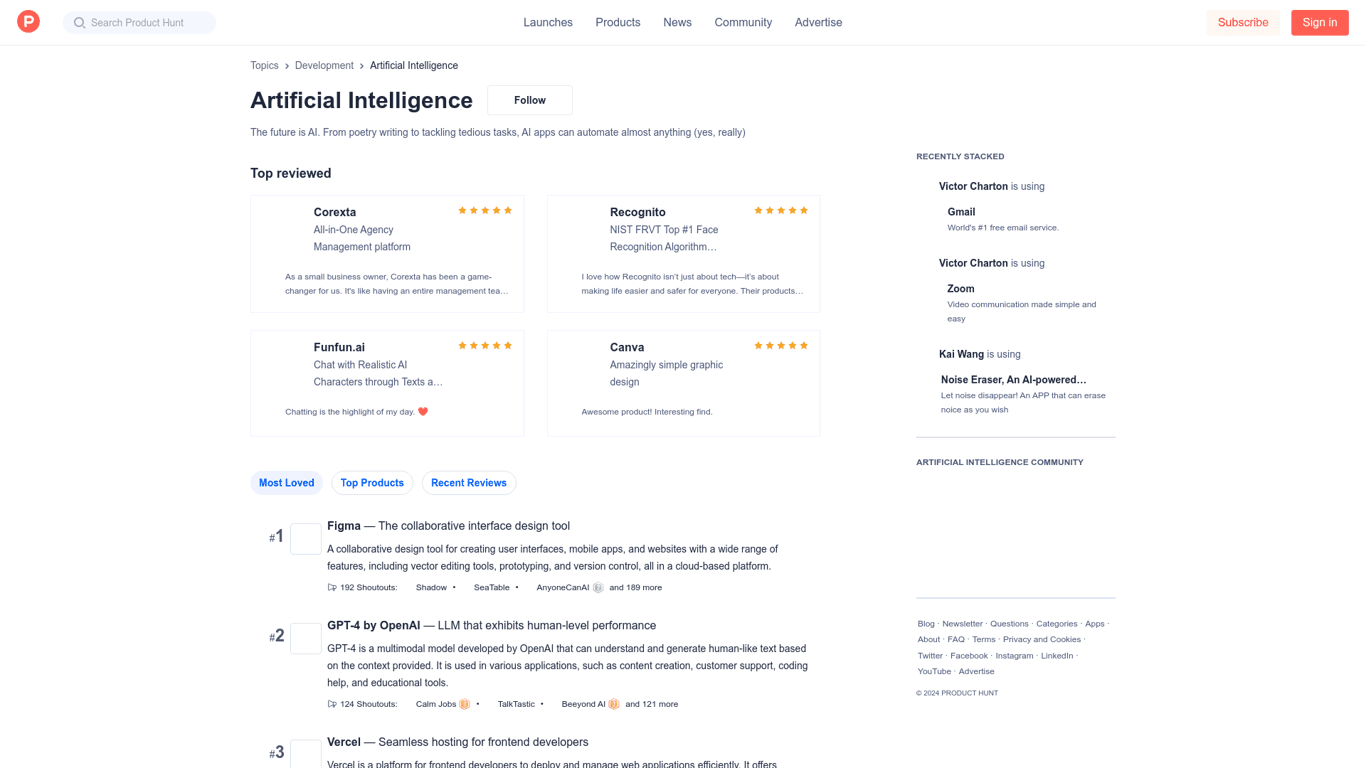The width and height of the screenshot is (1366, 768).
Task: Click the search magnifier icon
Action: tap(78, 22)
